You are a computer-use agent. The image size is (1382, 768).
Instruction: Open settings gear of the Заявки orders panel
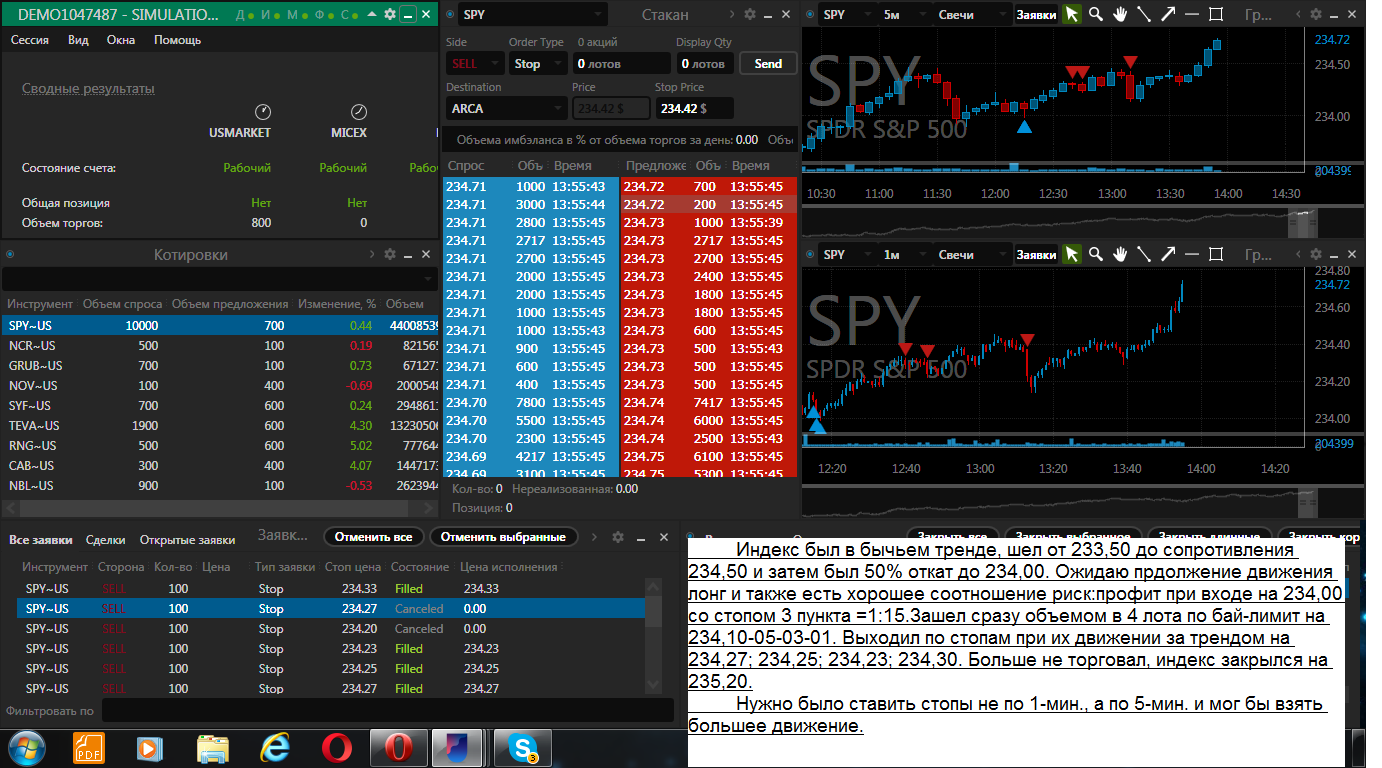618,537
